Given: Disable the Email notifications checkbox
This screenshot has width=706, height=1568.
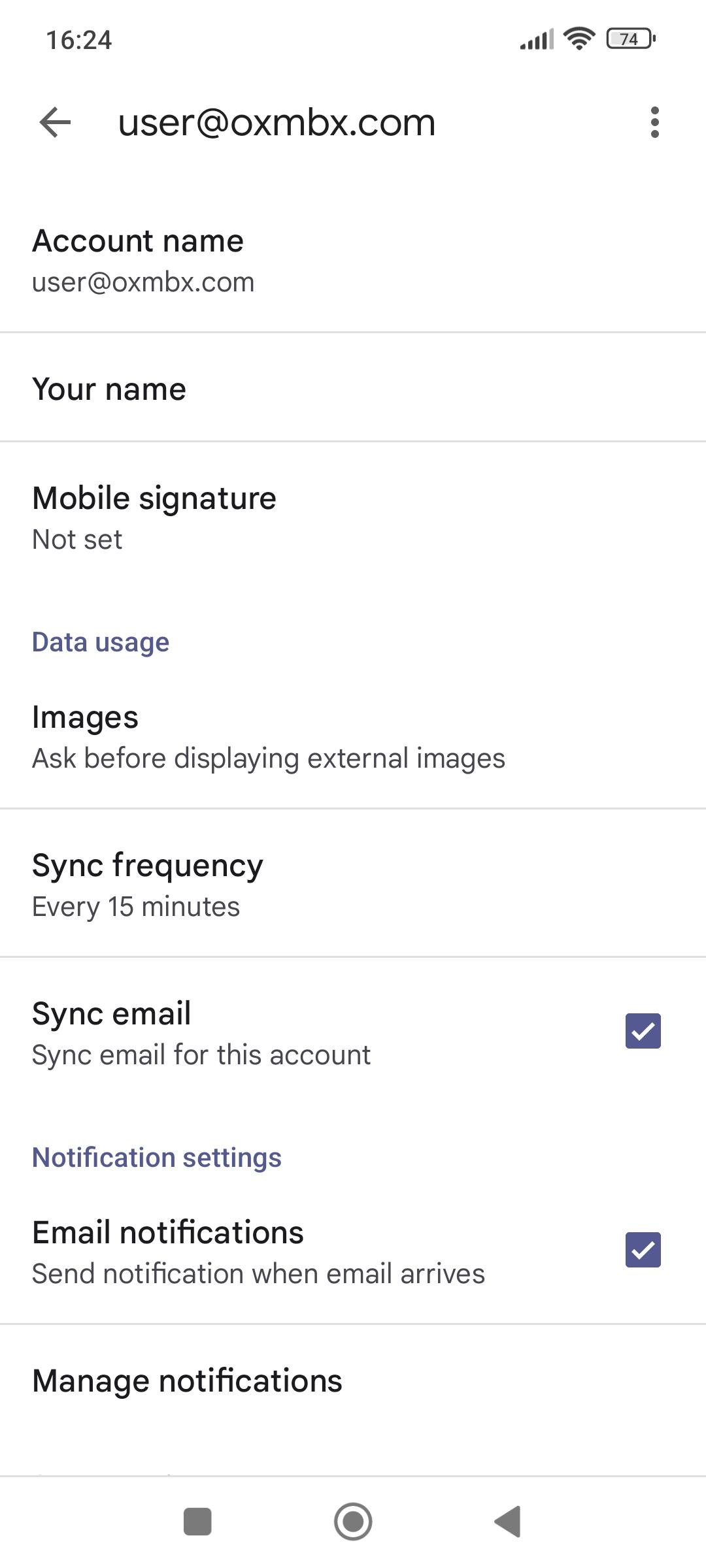Looking at the screenshot, I should [643, 1250].
